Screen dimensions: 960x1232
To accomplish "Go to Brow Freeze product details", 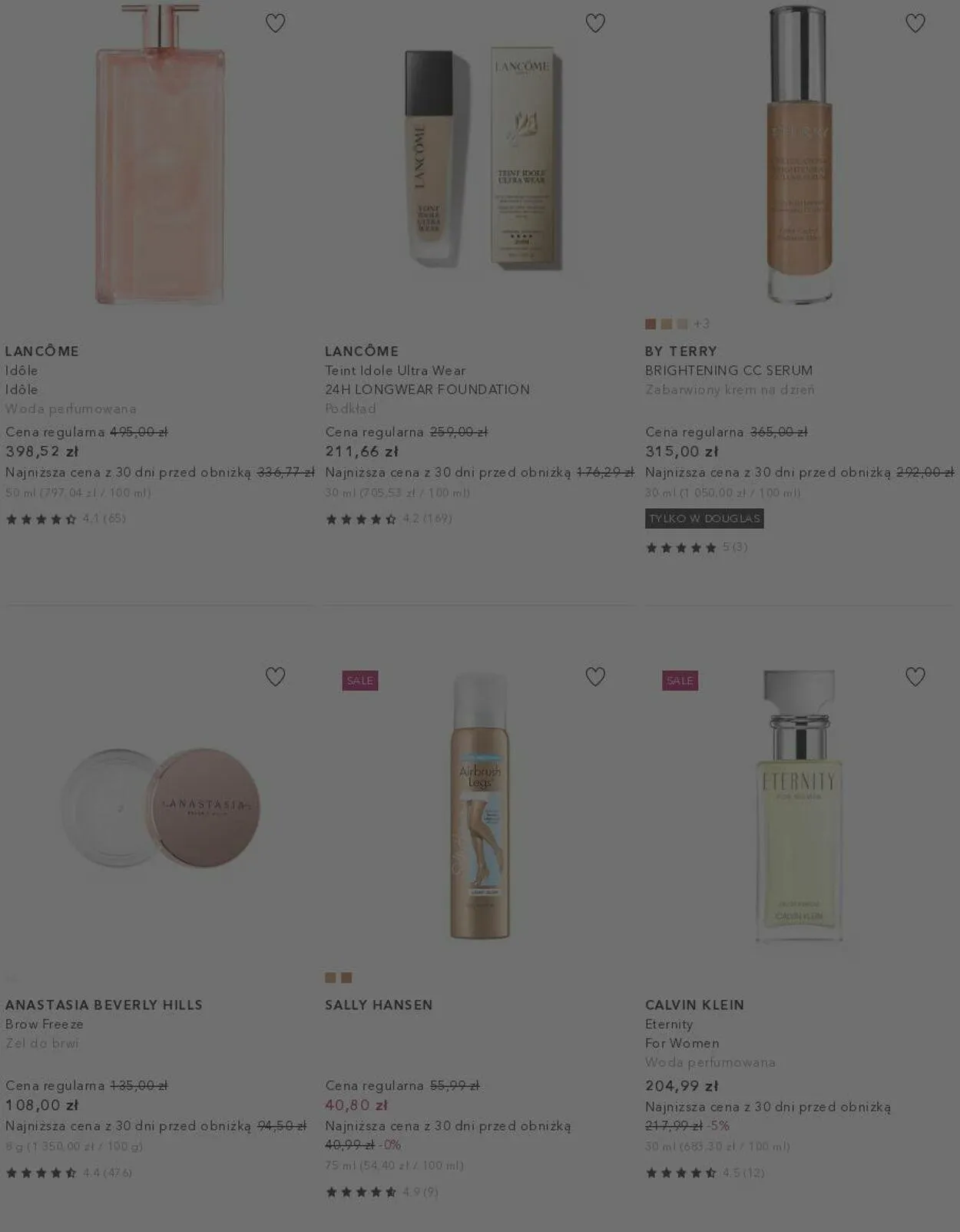I will pos(45,1024).
